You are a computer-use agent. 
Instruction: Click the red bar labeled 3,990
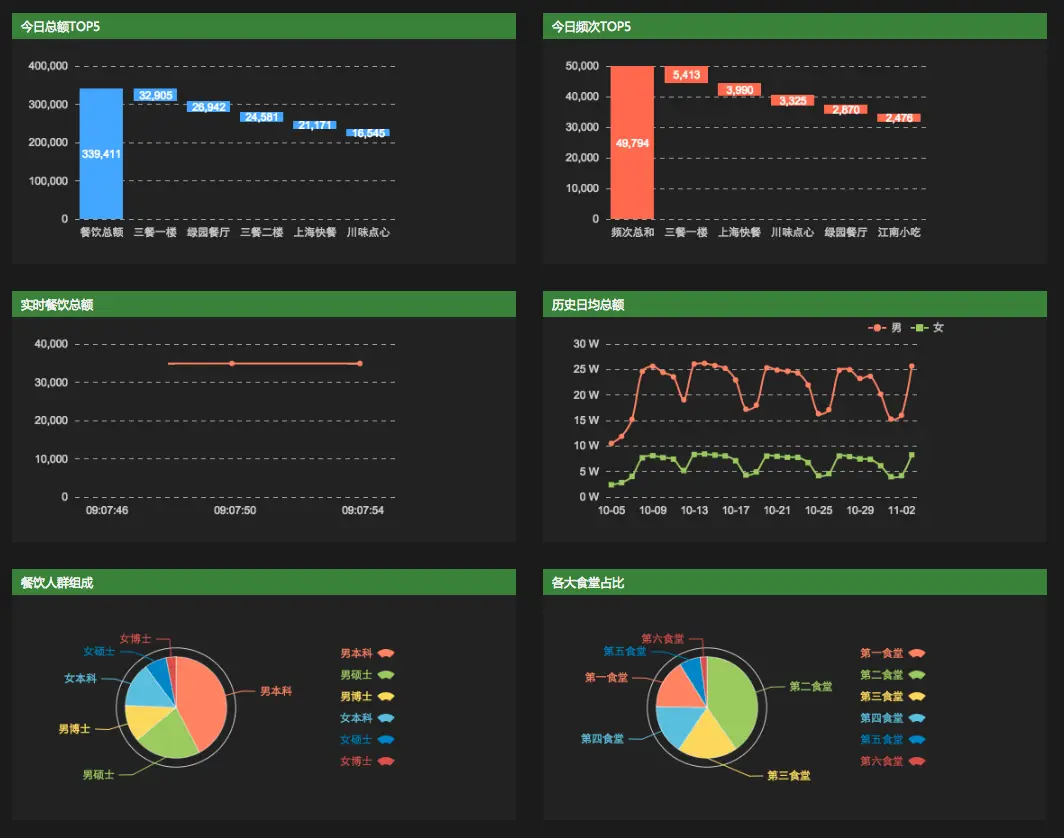(x=739, y=90)
